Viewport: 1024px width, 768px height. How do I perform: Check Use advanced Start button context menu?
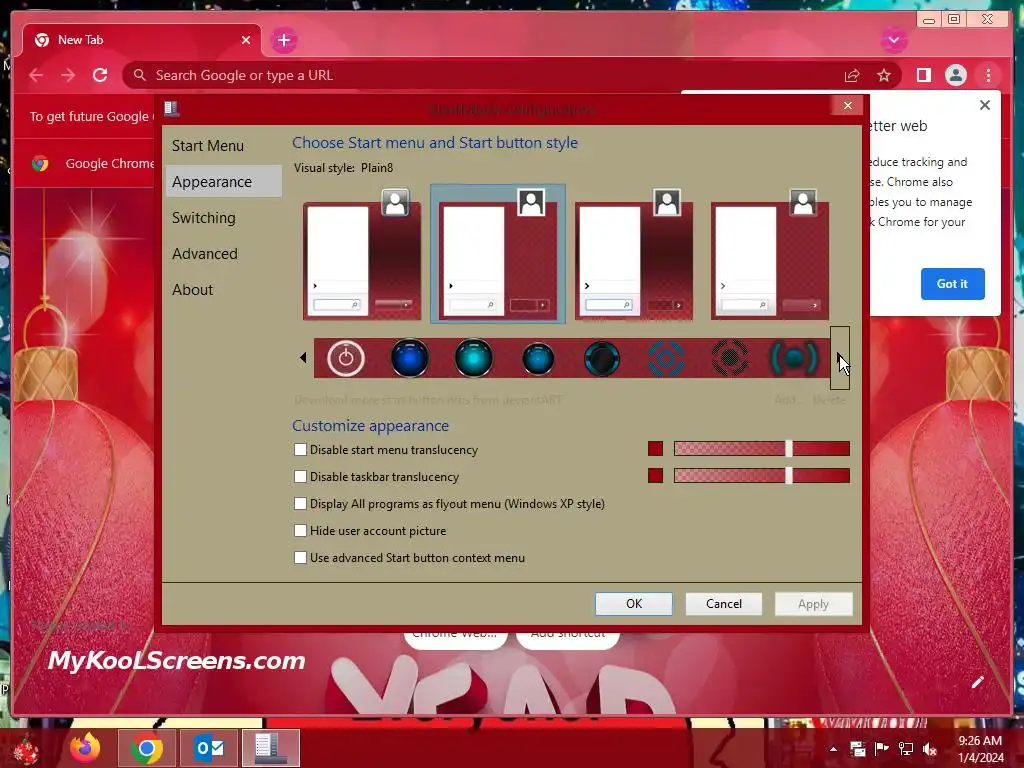tap(300, 558)
